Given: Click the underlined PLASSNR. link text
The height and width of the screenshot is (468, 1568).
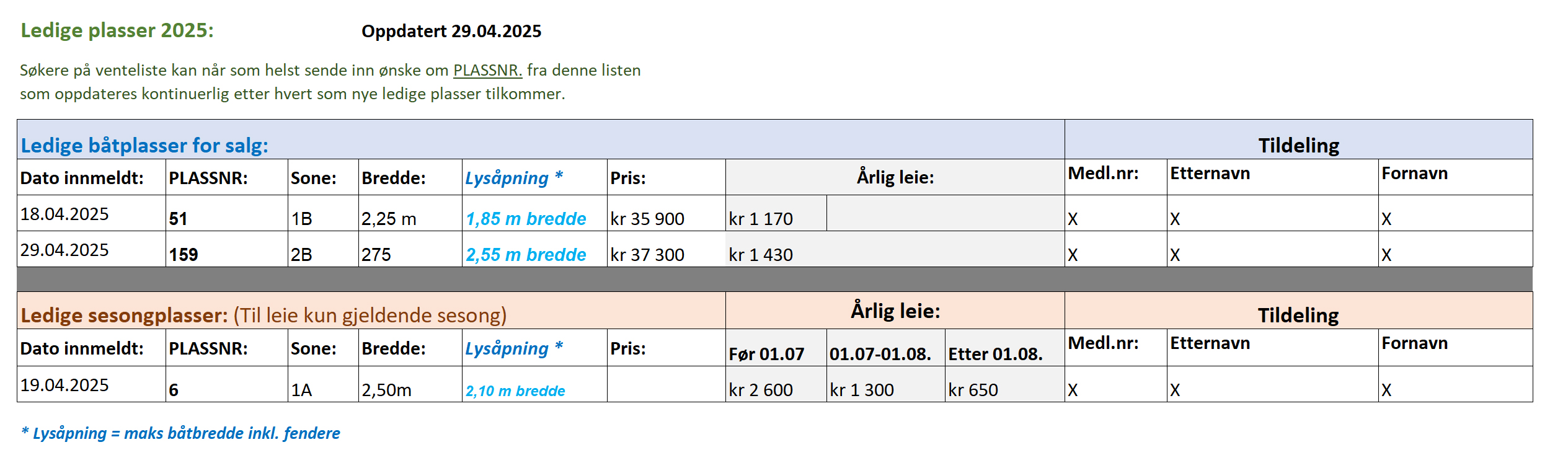Looking at the screenshot, I should tap(487, 70).
